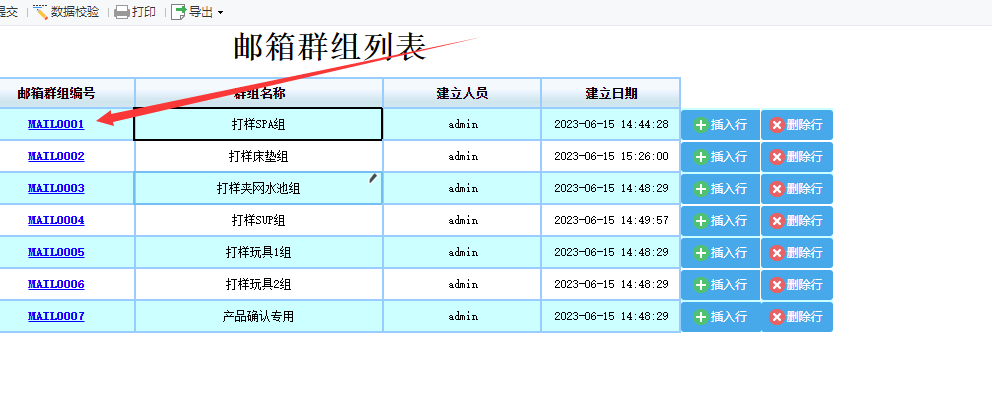Click pencil edit icon in 打样夹网水池组 cell
Viewport: 992px width, 397px height.
[373, 178]
